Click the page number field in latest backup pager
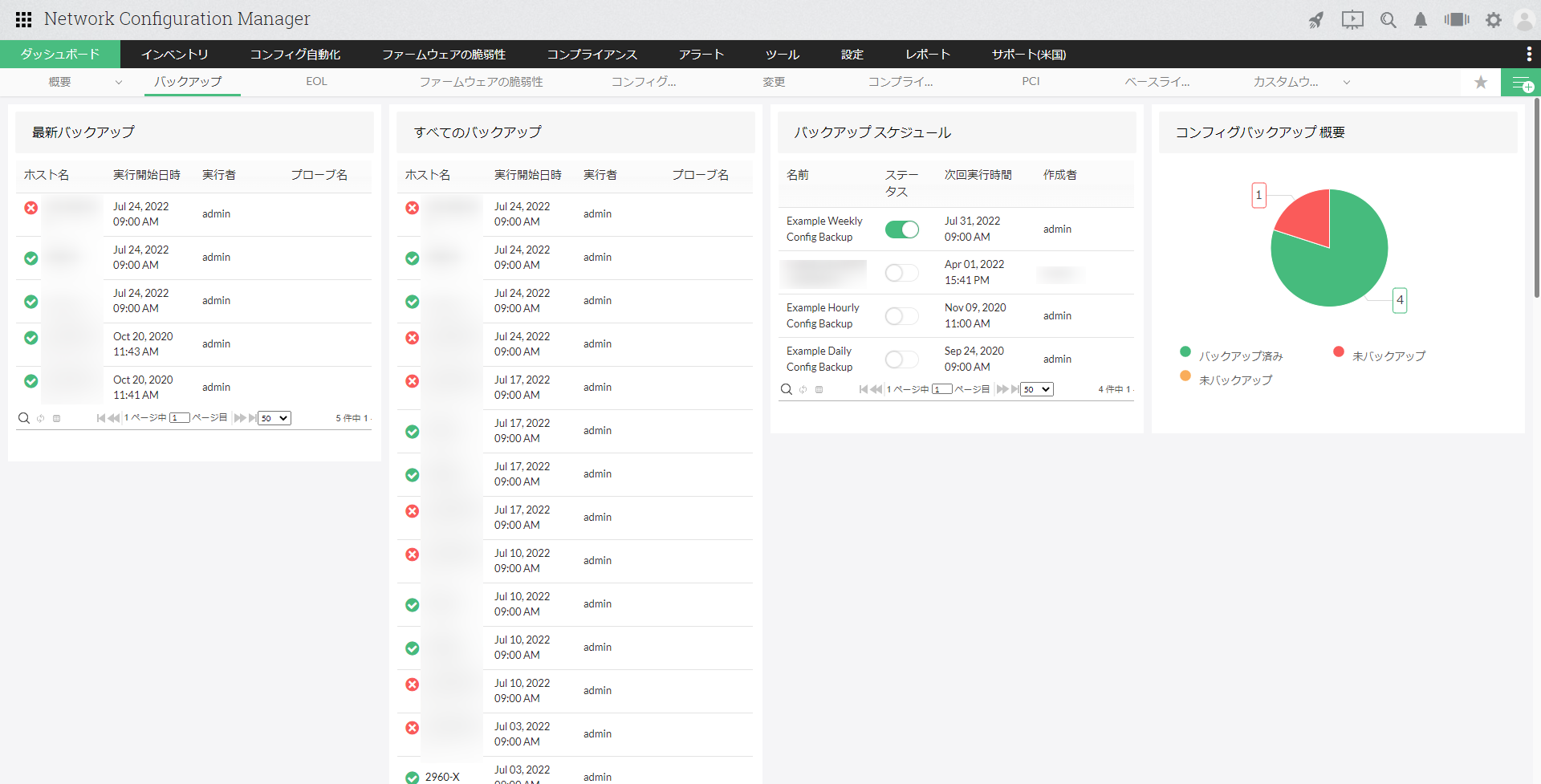The image size is (1541, 784). pos(180,418)
